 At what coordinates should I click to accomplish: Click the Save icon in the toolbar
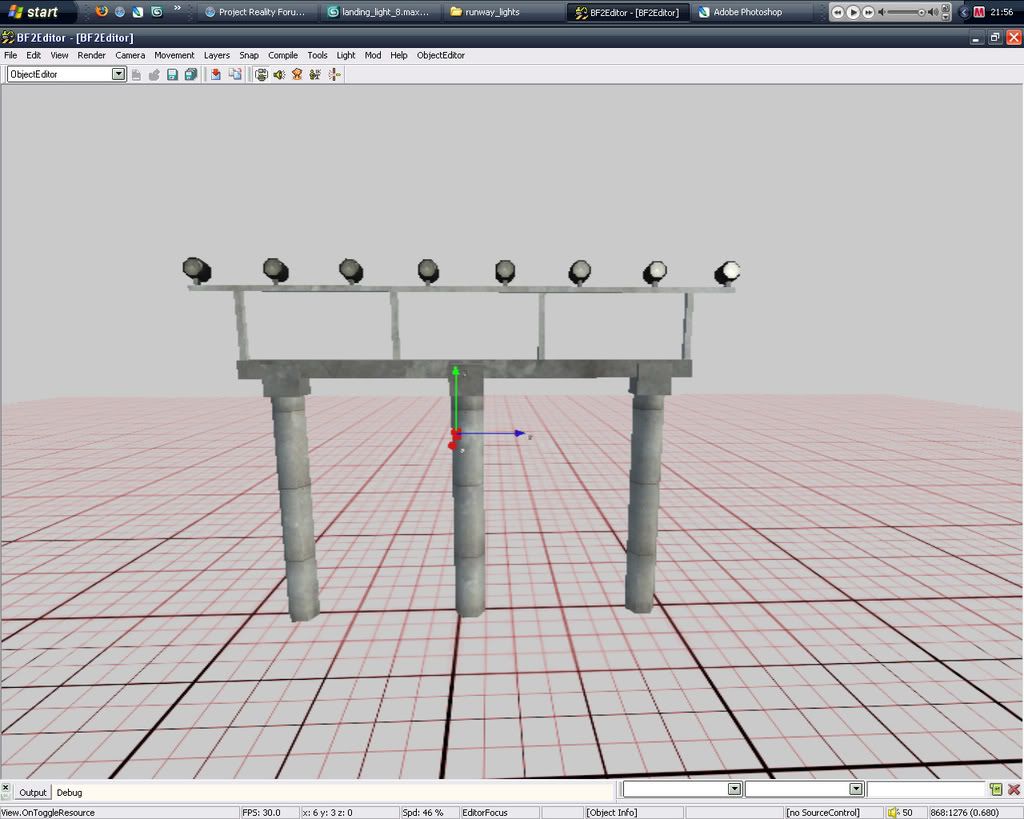click(x=172, y=75)
